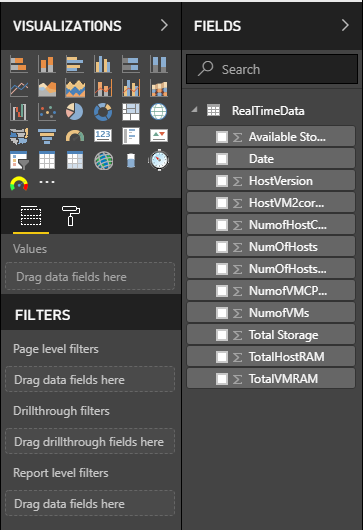Image resolution: width=363 pixels, height=530 pixels.
Task: Collapse the Visualizations pane
Action: click(164, 25)
